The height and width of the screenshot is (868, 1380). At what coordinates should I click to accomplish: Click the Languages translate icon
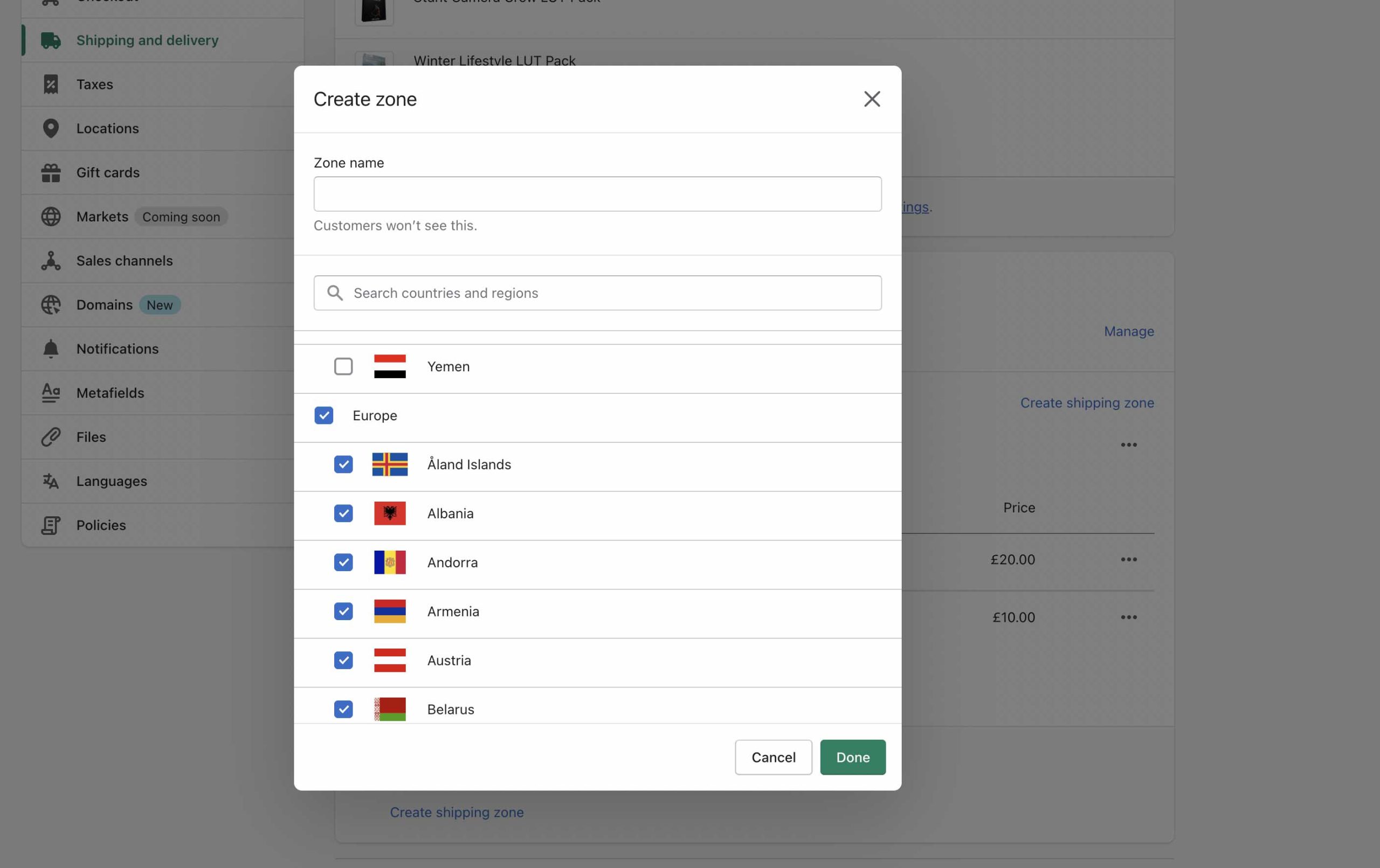click(51, 481)
